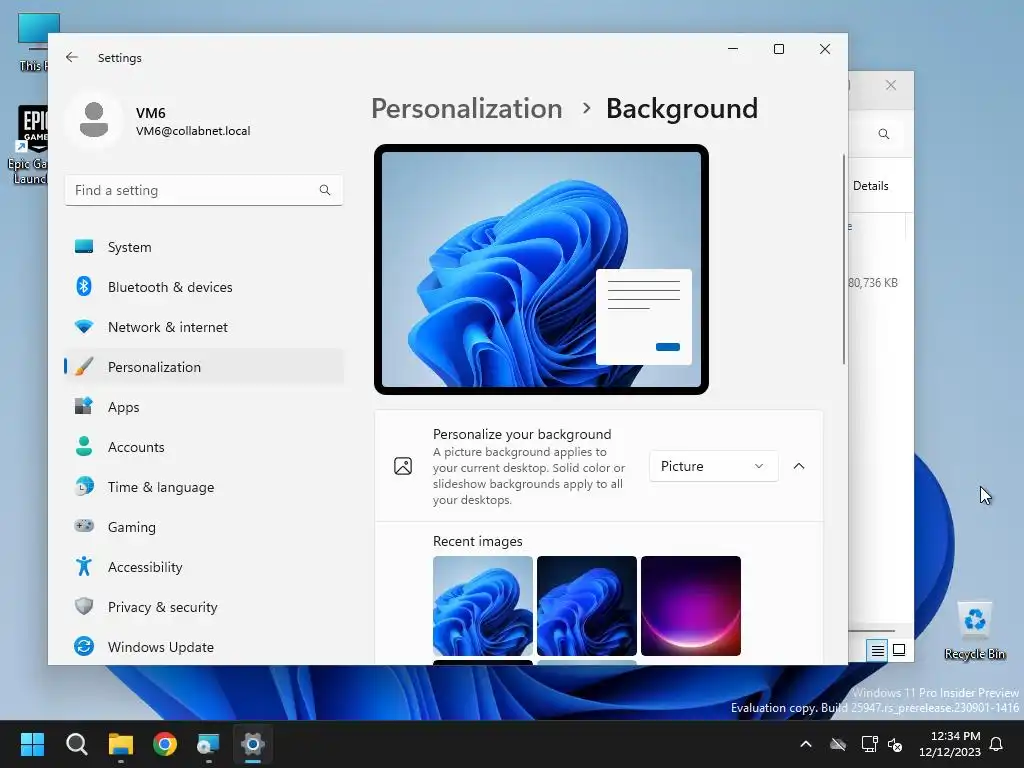Click the desktop background preview image

(x=541, y=269)
